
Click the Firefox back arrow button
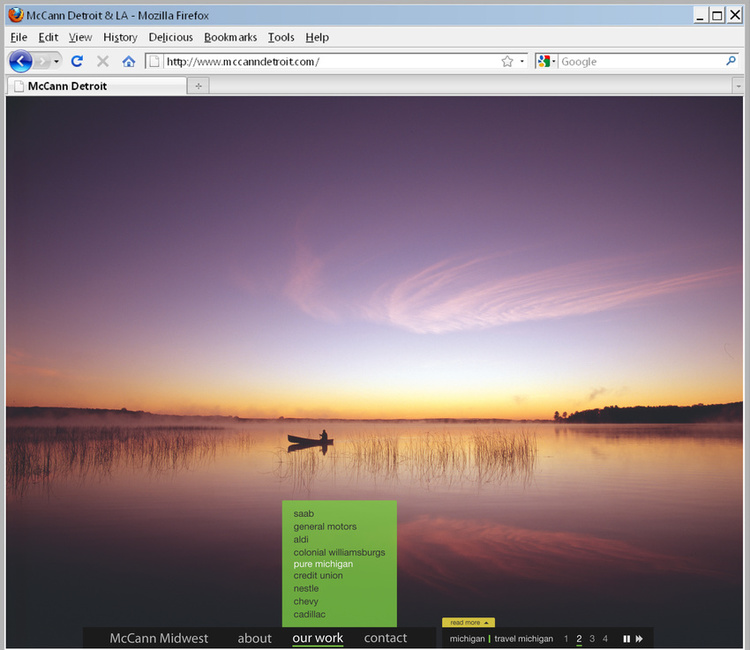coord(20,61)
